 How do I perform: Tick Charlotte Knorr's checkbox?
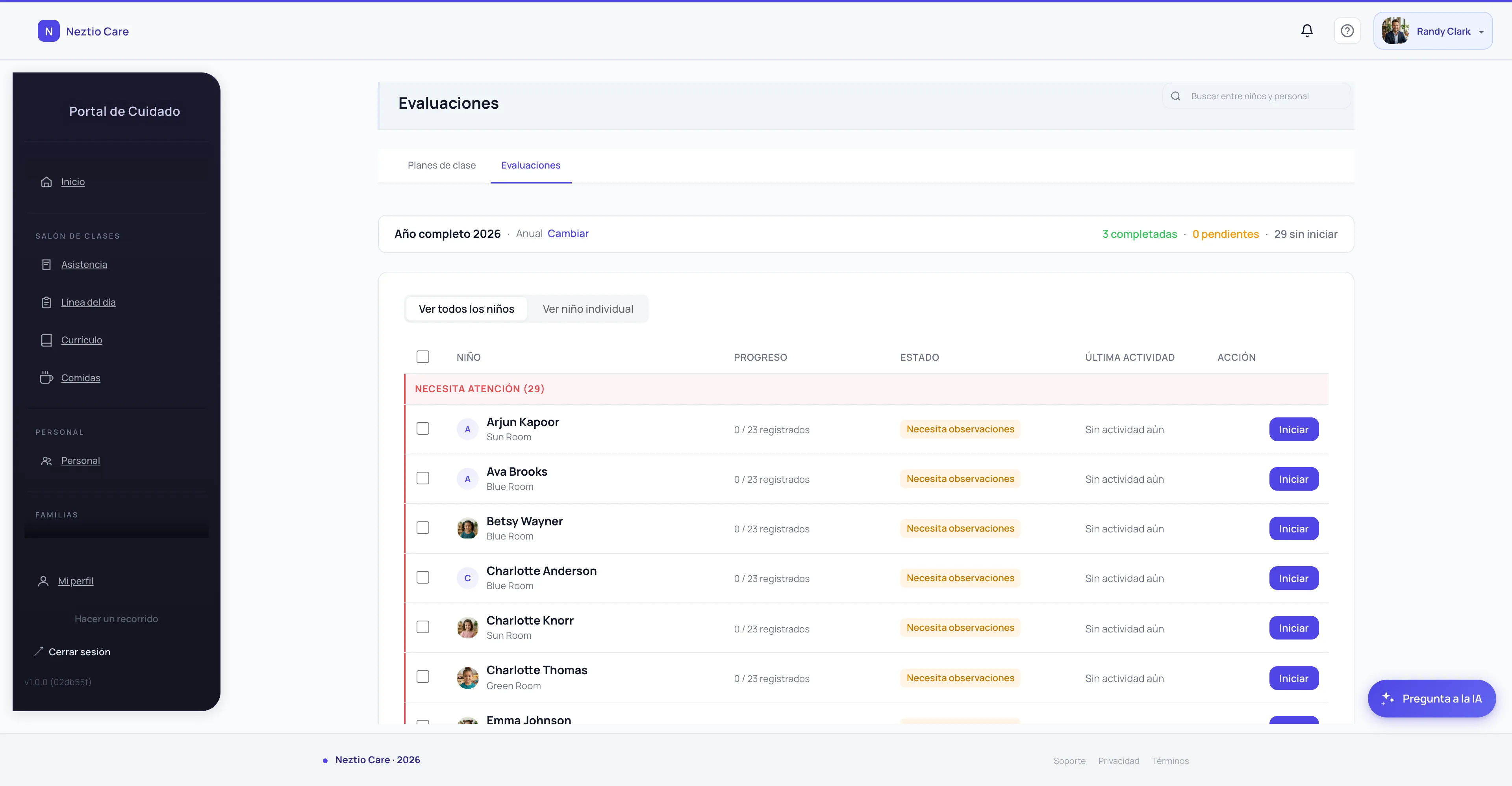[x=422, y=627]
